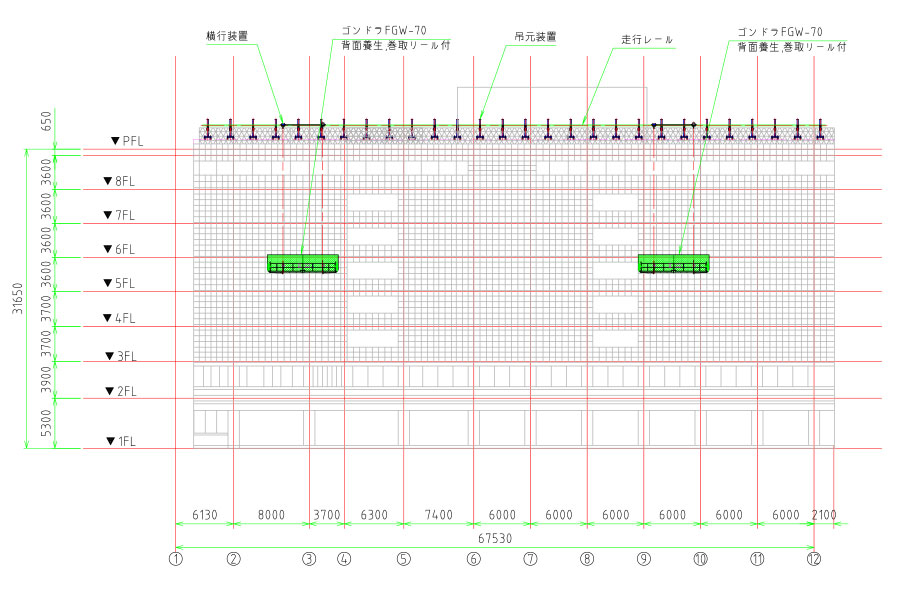Click grid bubble number 7
This screenshot has width=912, height=589.
[530, 559]
